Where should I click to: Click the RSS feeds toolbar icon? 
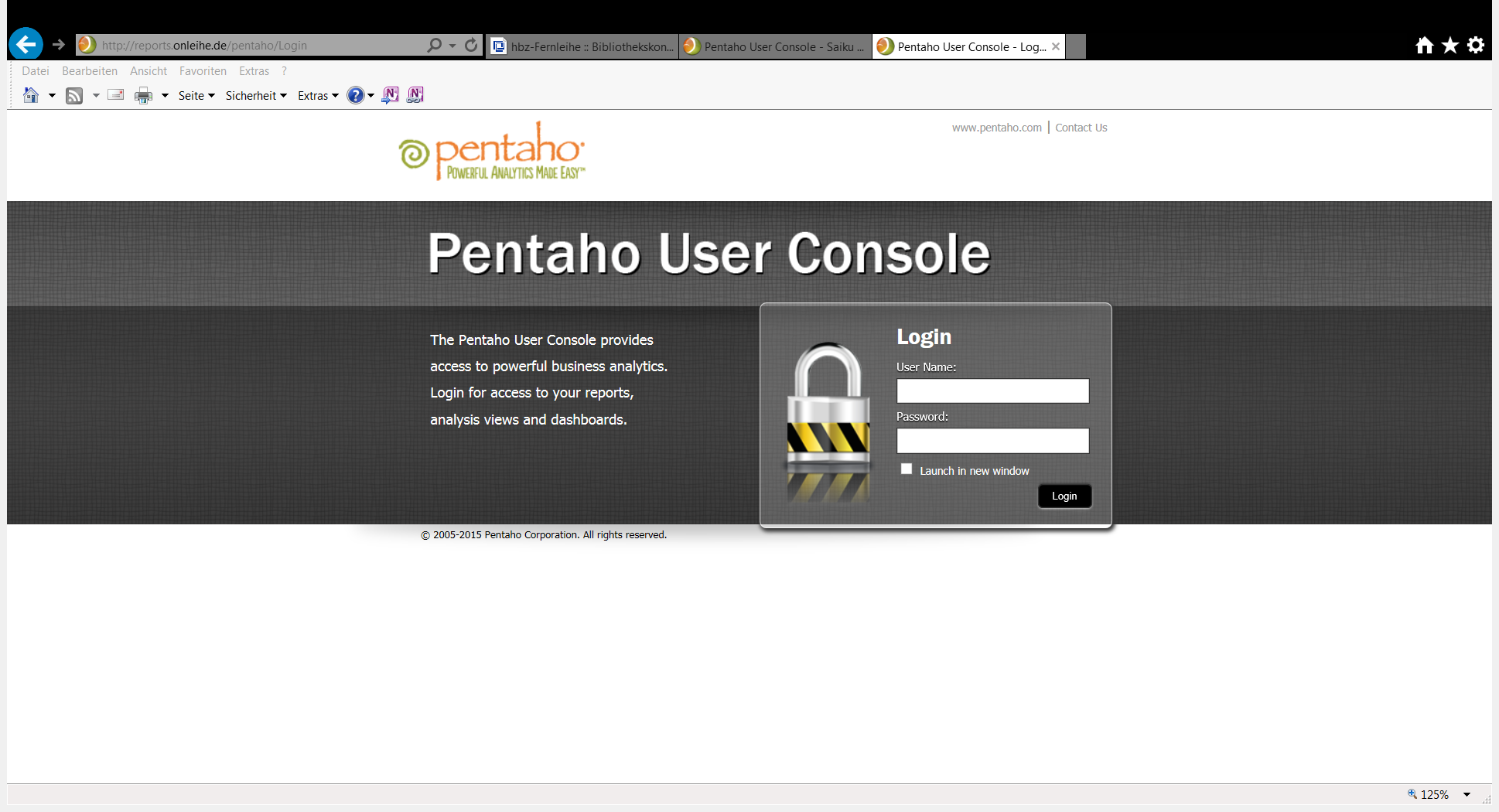(74, 96)
